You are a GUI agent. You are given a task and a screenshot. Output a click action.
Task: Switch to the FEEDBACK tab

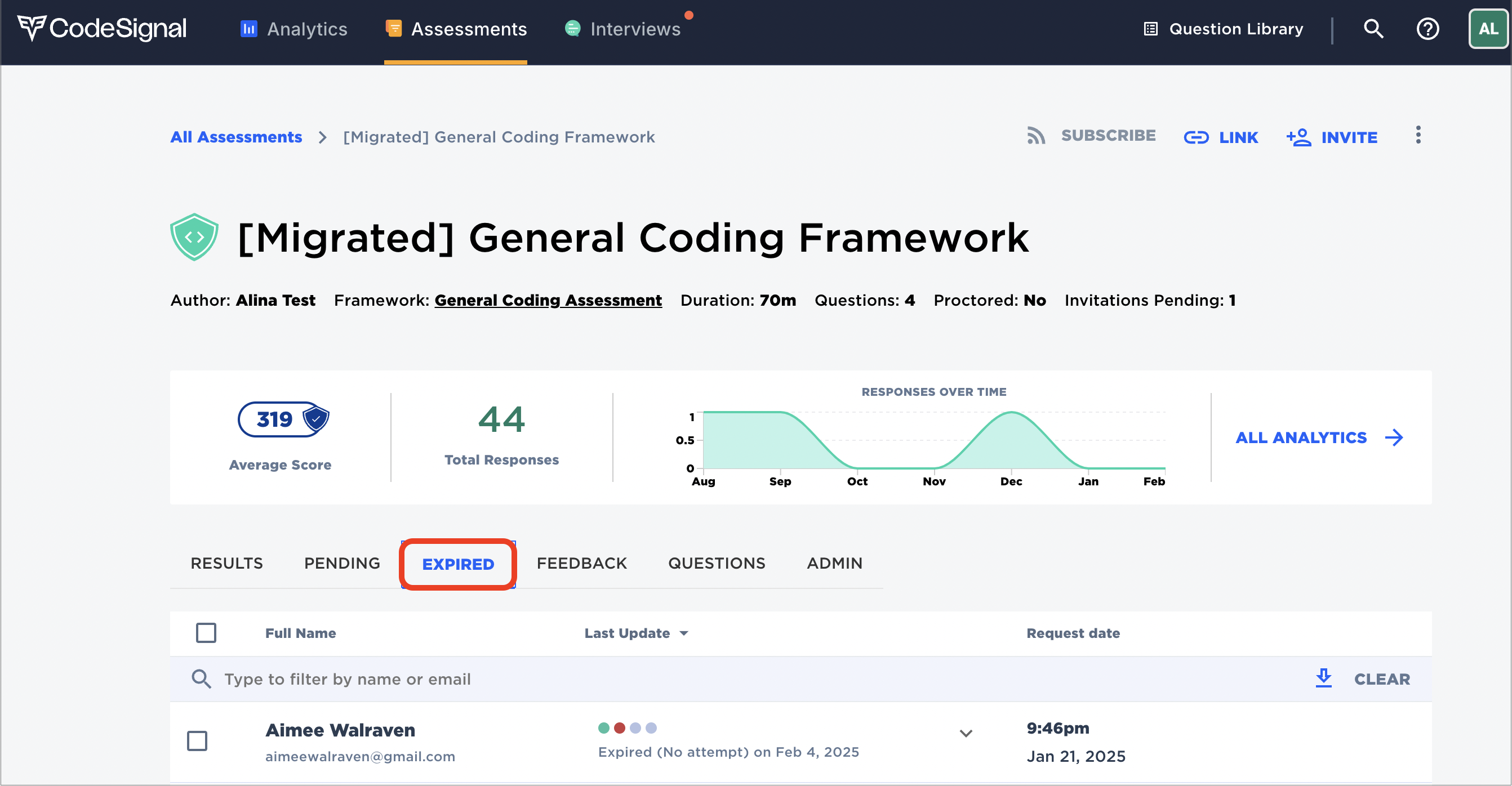point(582,563)
